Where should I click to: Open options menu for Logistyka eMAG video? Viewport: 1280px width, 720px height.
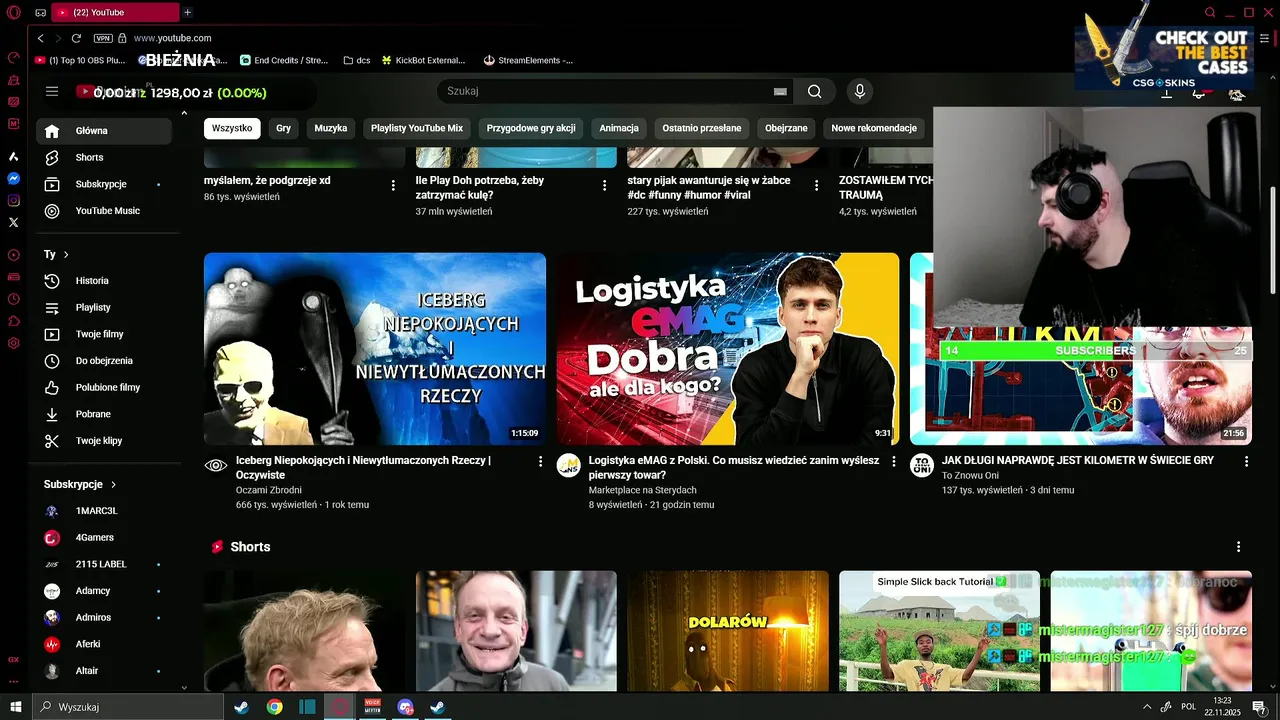[894, 462]
